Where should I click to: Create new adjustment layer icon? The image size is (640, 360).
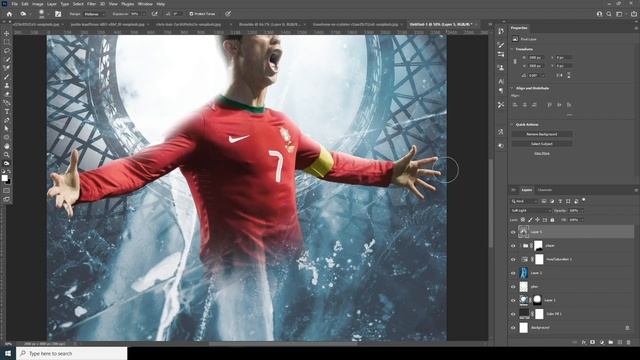pyautogui.click(x=602, y=342)
